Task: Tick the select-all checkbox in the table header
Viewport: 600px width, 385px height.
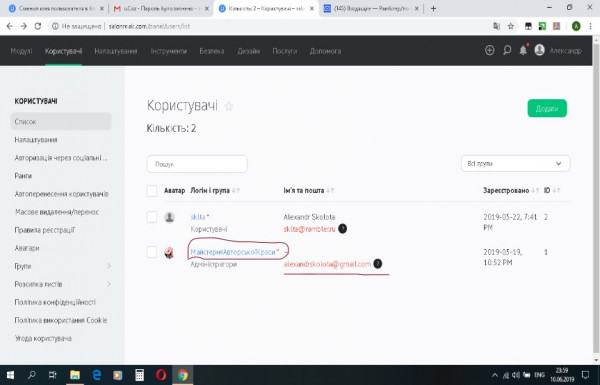Action: [x=152, y=191]
